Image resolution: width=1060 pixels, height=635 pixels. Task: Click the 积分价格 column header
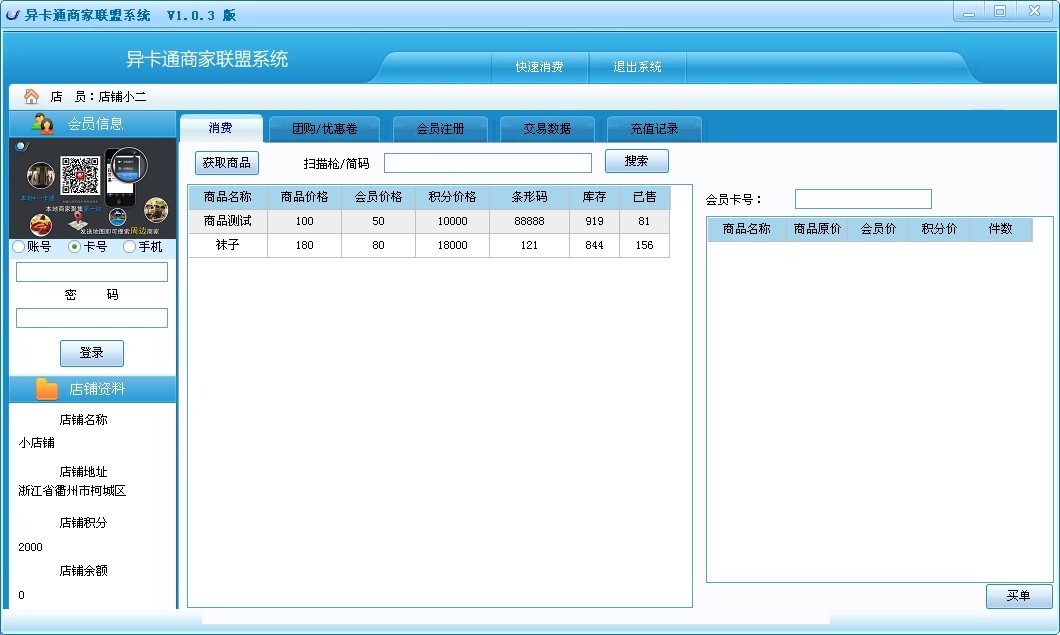452,197
